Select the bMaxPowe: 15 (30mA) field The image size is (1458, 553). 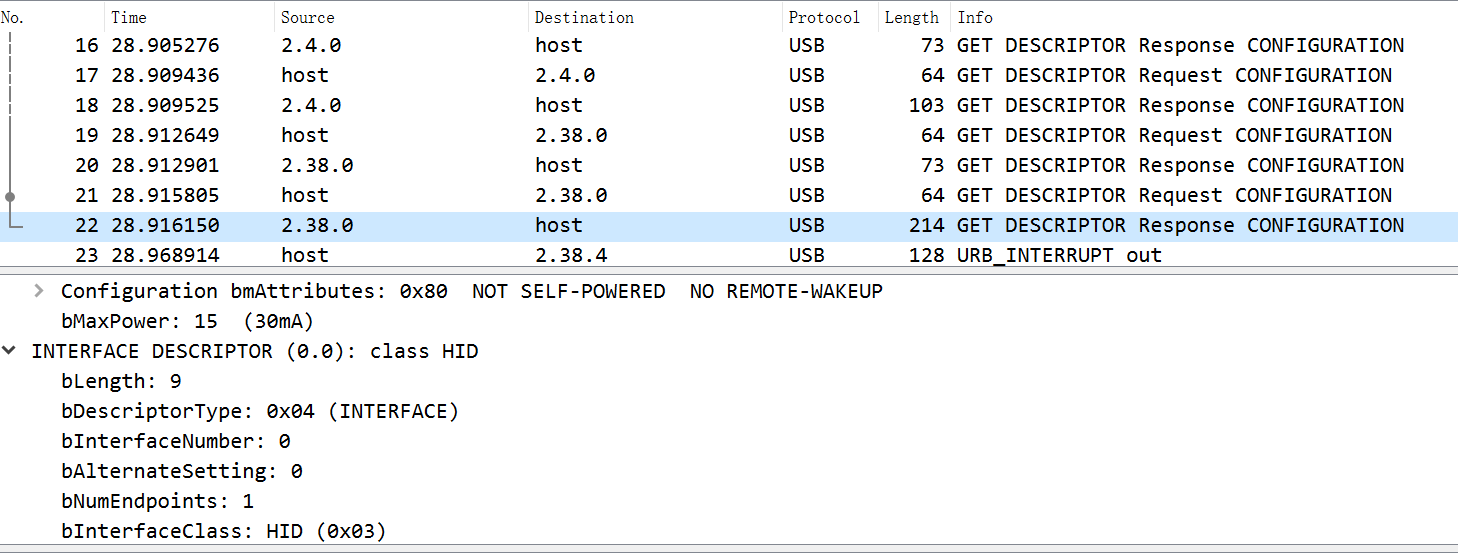(187, 321)
